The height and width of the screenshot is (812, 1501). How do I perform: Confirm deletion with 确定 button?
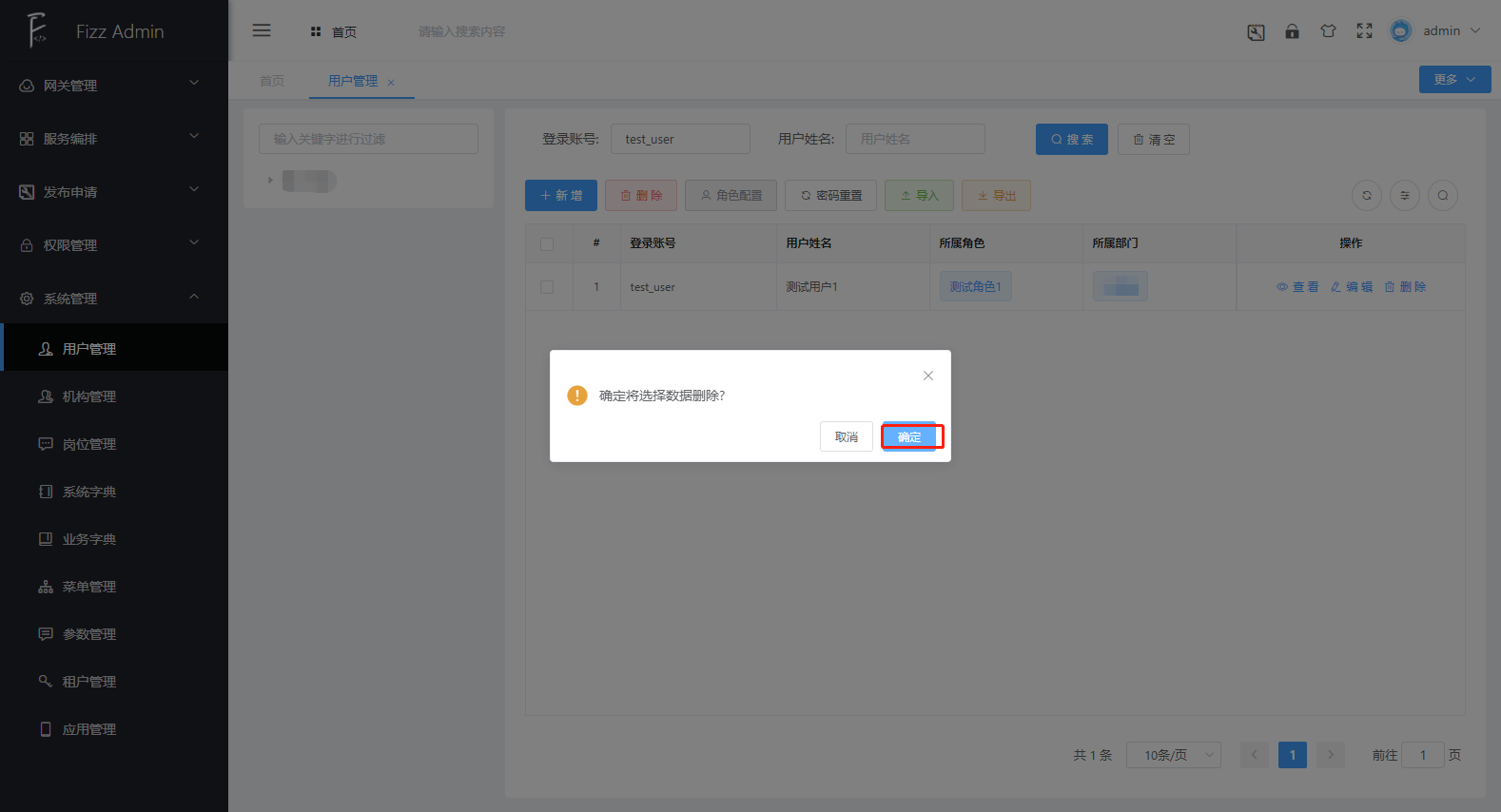click(x=909, y=437)
